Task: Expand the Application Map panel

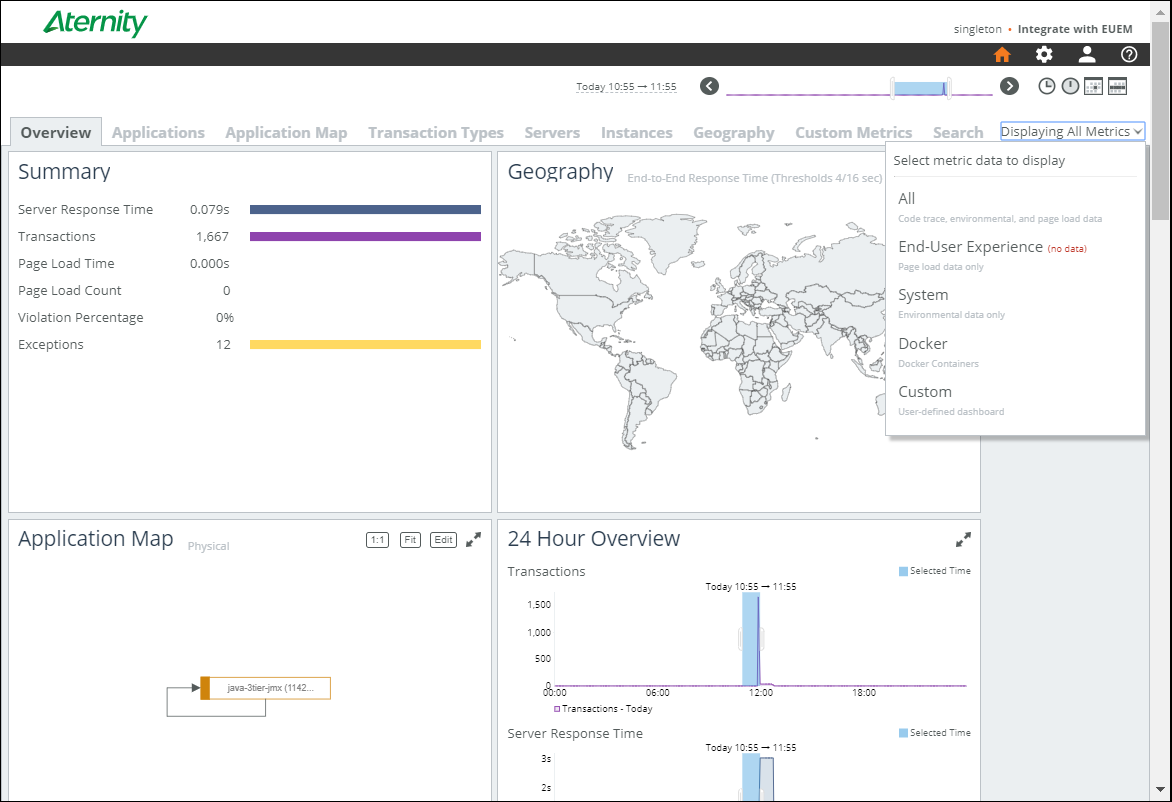Action: (474, 540)
